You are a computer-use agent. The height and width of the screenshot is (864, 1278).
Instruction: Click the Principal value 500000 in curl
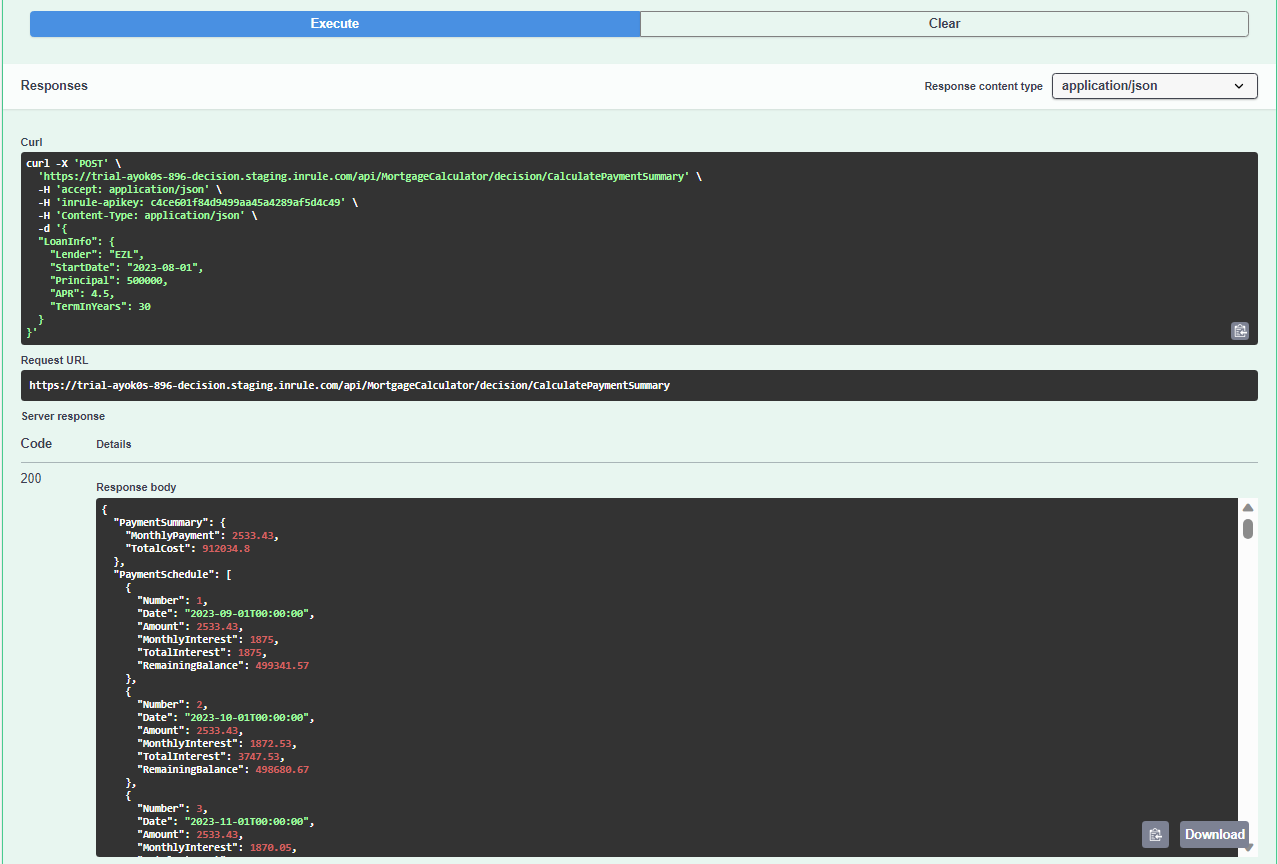coord(146,281)
